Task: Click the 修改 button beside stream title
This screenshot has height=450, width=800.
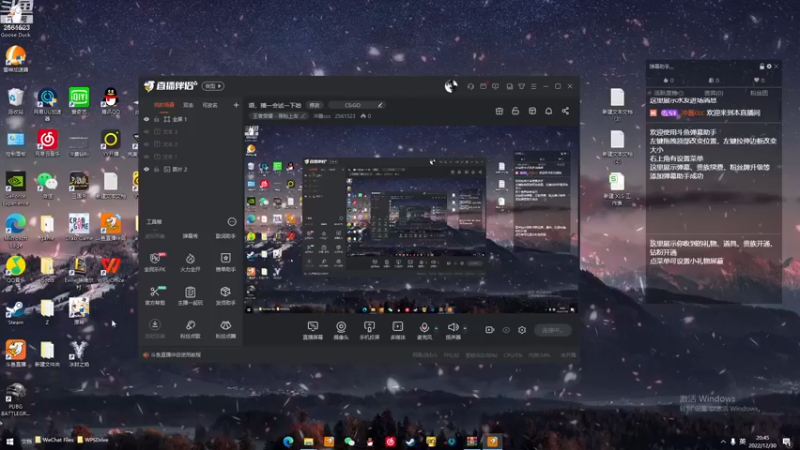Action: point(315,105)
